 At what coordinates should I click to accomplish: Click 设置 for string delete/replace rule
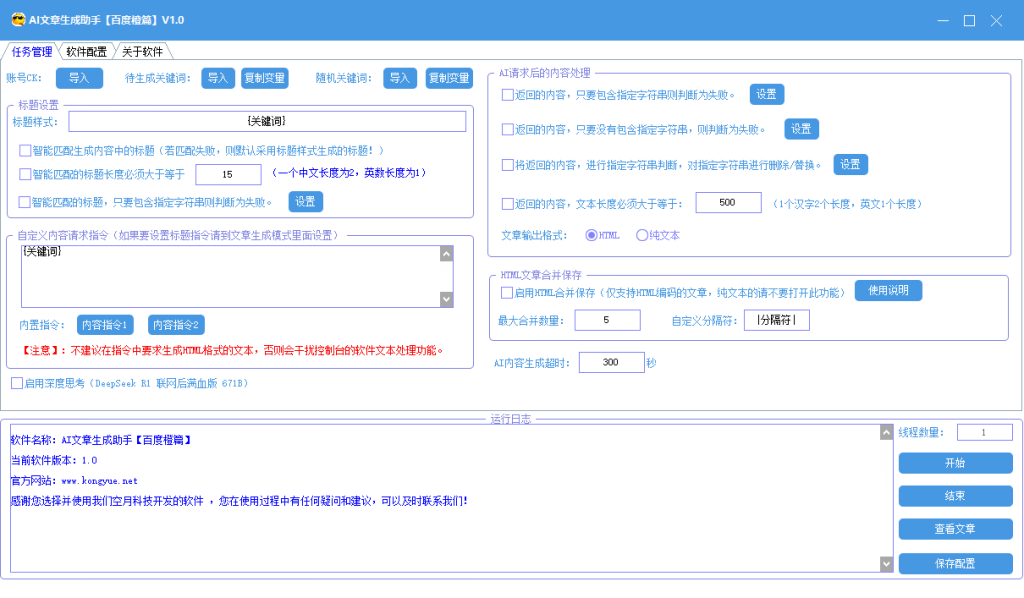pos(850,165)
